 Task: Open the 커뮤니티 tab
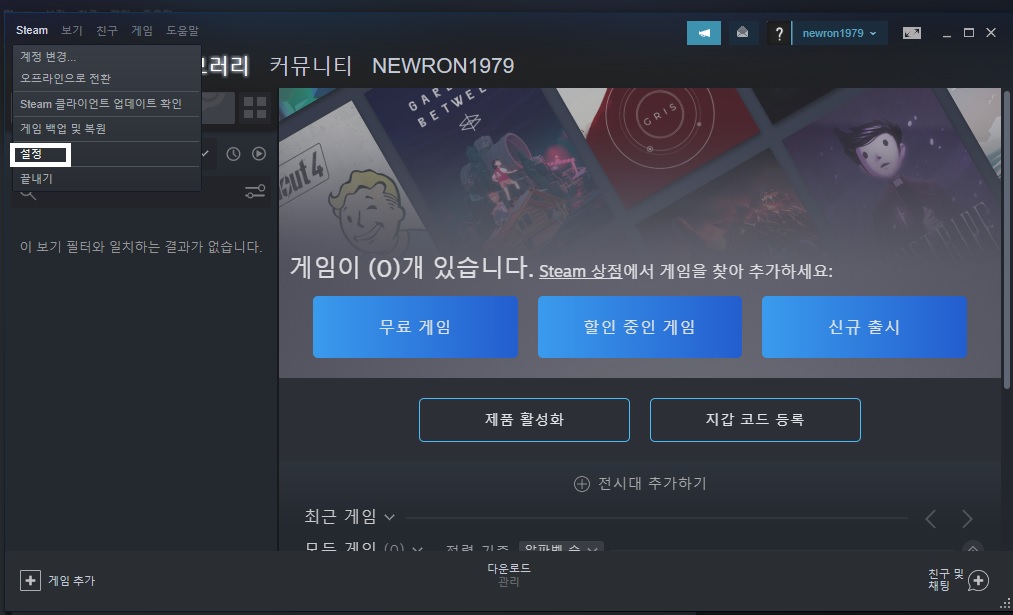pyautogui.click(x=311, y=66)
